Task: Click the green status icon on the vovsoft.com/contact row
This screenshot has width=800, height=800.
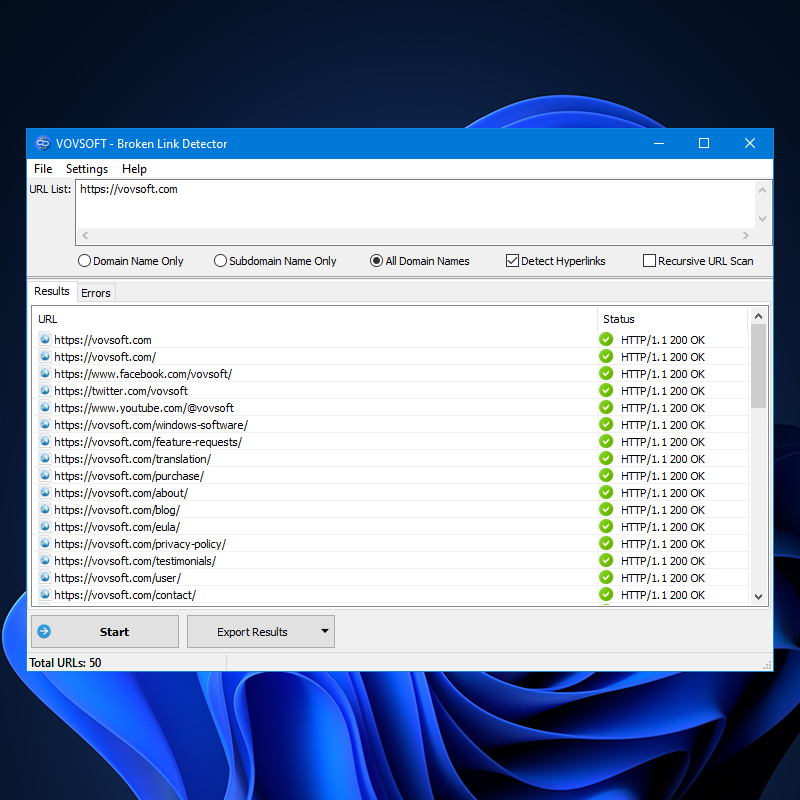Action: pos(606,594)
